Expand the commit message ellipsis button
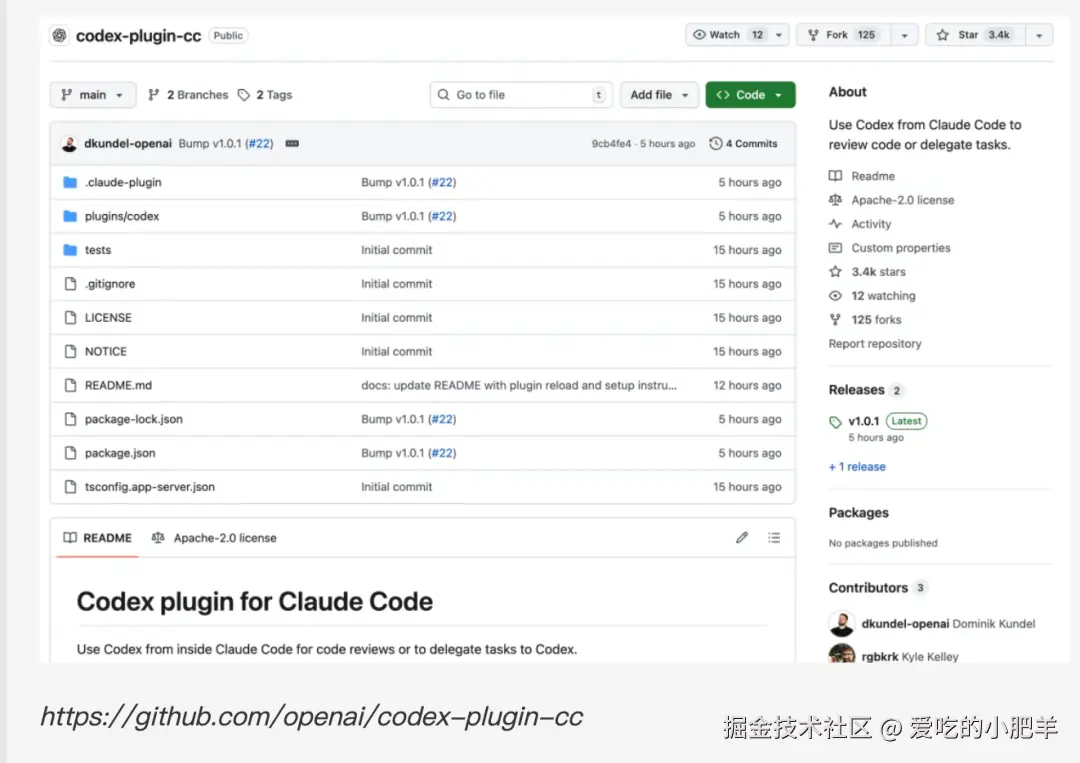Viewport: 1080px width, 763px height. click(292, 143)
